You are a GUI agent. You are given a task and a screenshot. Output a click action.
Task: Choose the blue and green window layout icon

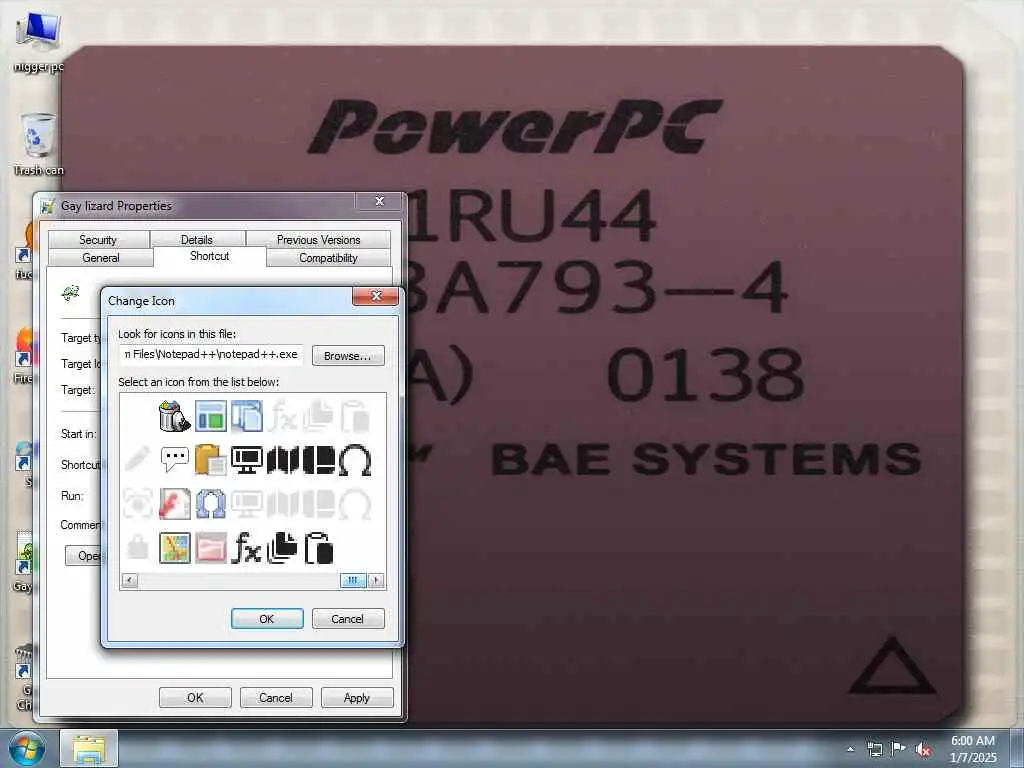coord(210,416)
